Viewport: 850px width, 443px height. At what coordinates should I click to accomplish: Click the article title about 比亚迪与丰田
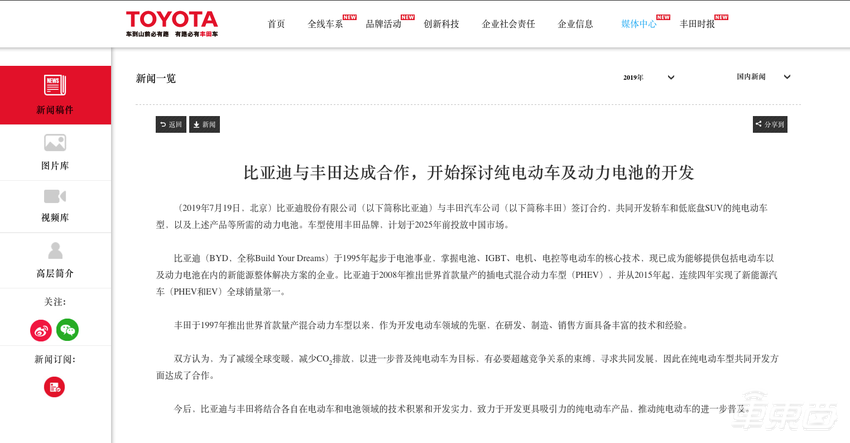[x=468, y=173]
